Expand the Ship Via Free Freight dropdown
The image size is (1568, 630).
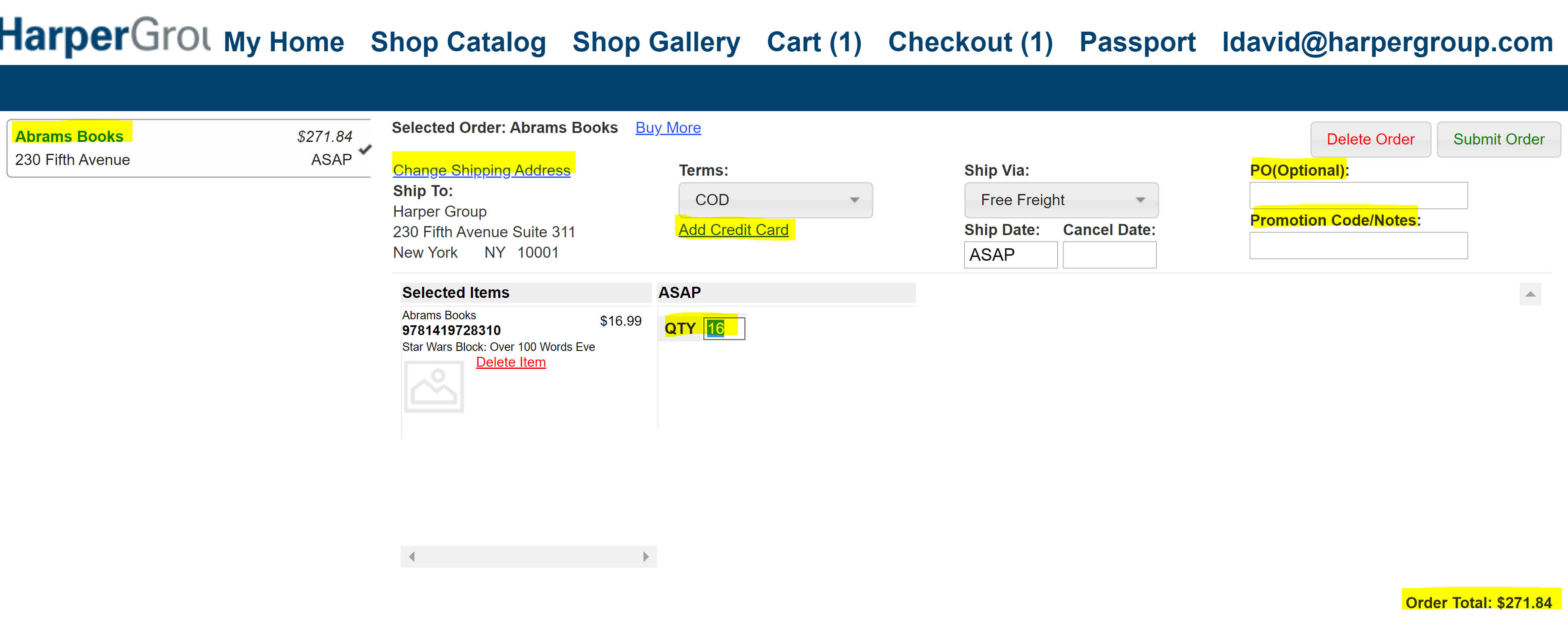click(1061, 200)
